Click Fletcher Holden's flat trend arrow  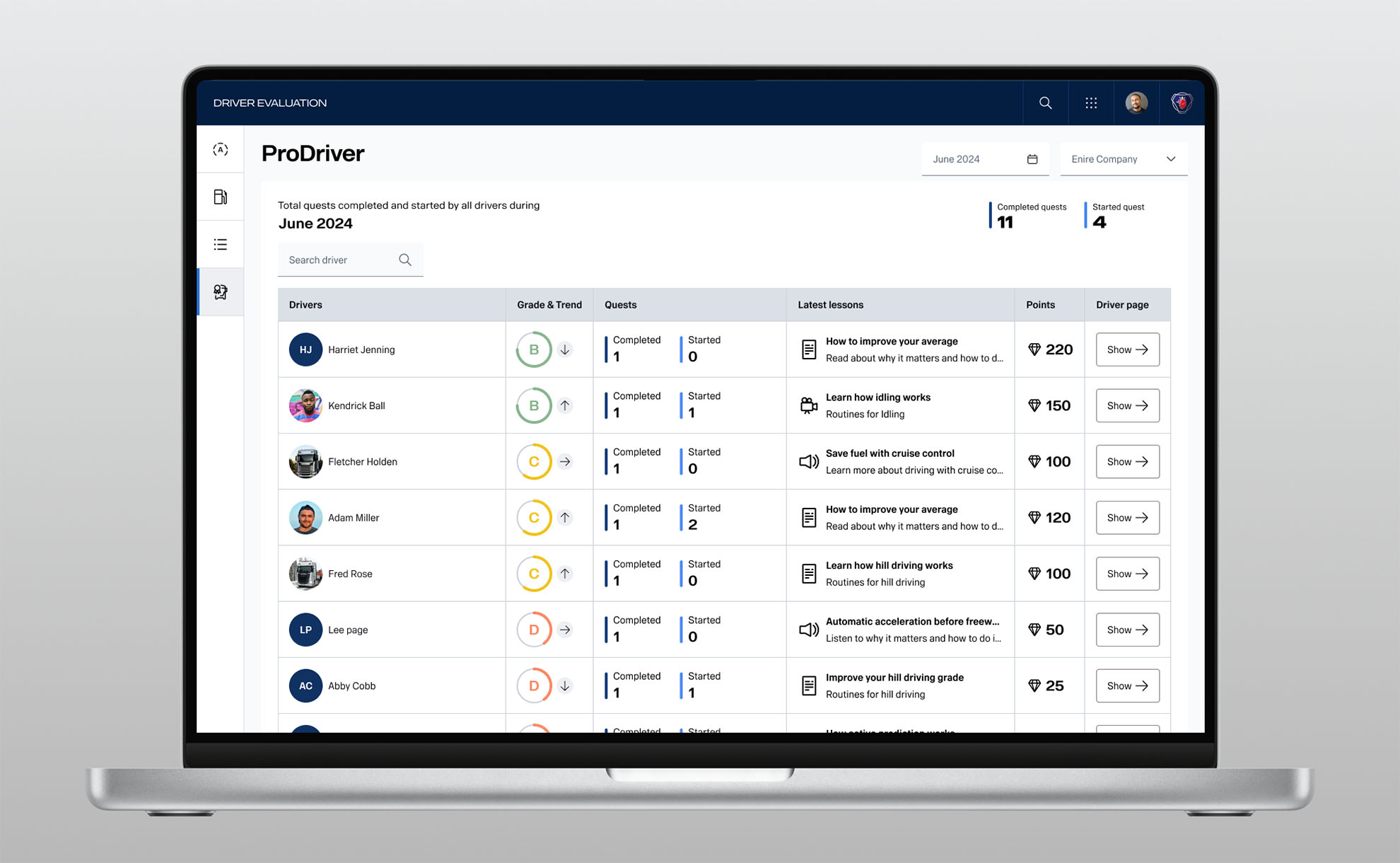565,461
